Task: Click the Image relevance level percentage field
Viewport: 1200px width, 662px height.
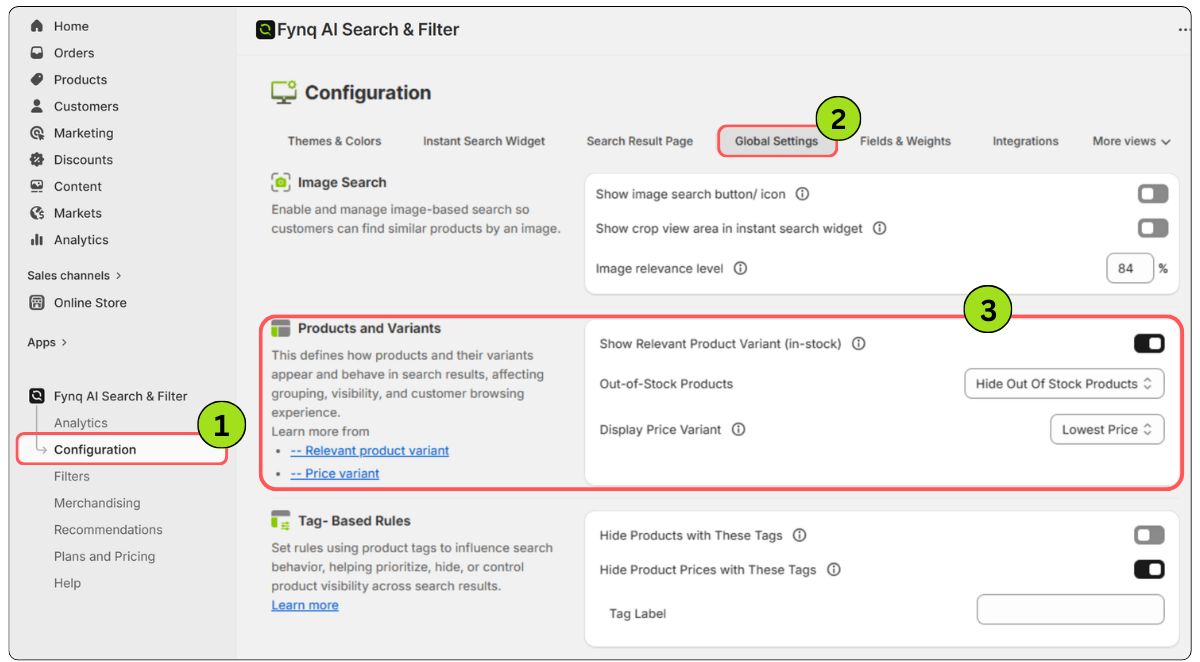Action: [x=1130, y=268]
